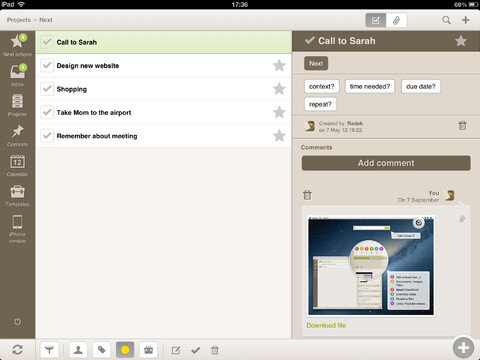Open Templates briefcase in sidebar

(17, 195)
